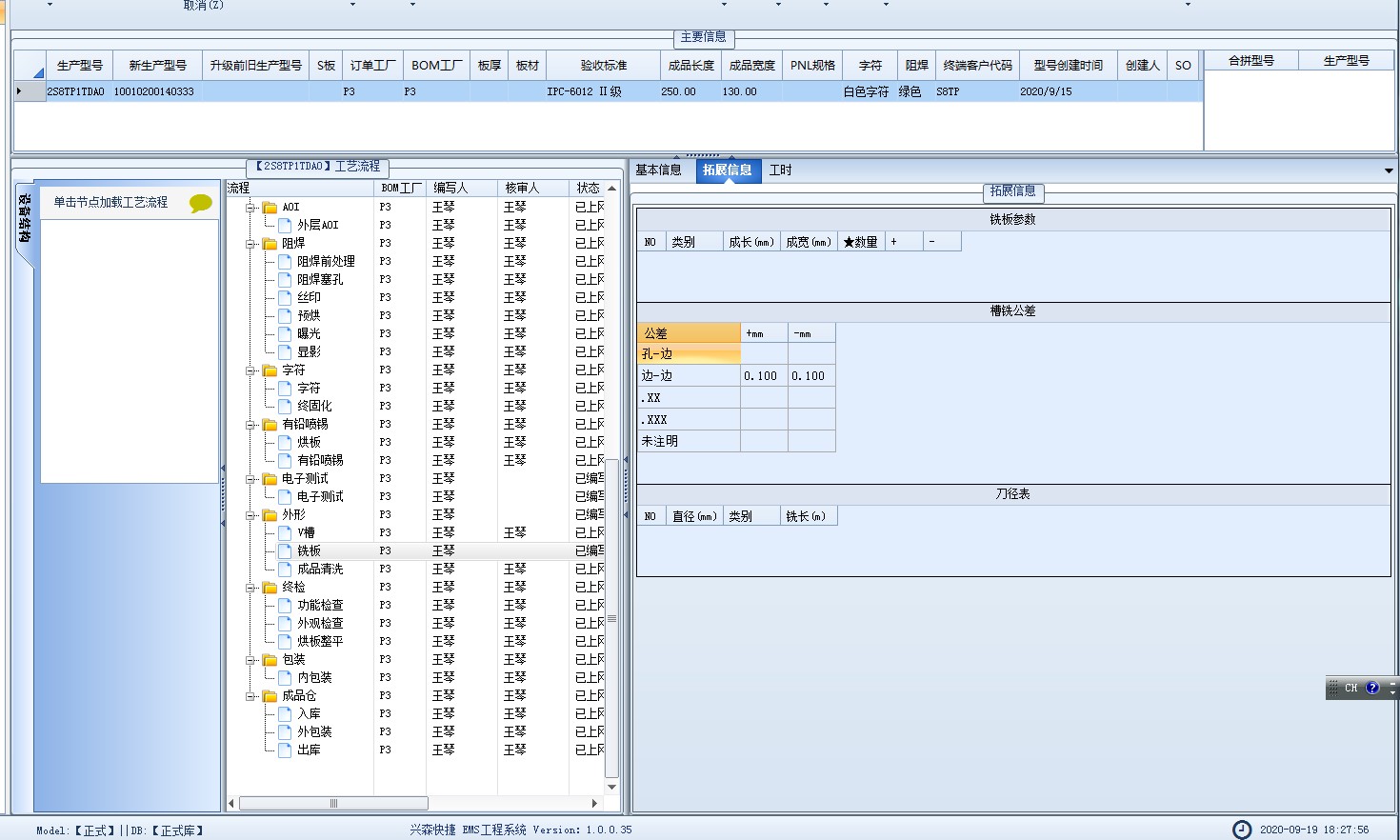The image size is (1400, 840).
Task: Select the 拓展信息 tab
Action: 728,170
